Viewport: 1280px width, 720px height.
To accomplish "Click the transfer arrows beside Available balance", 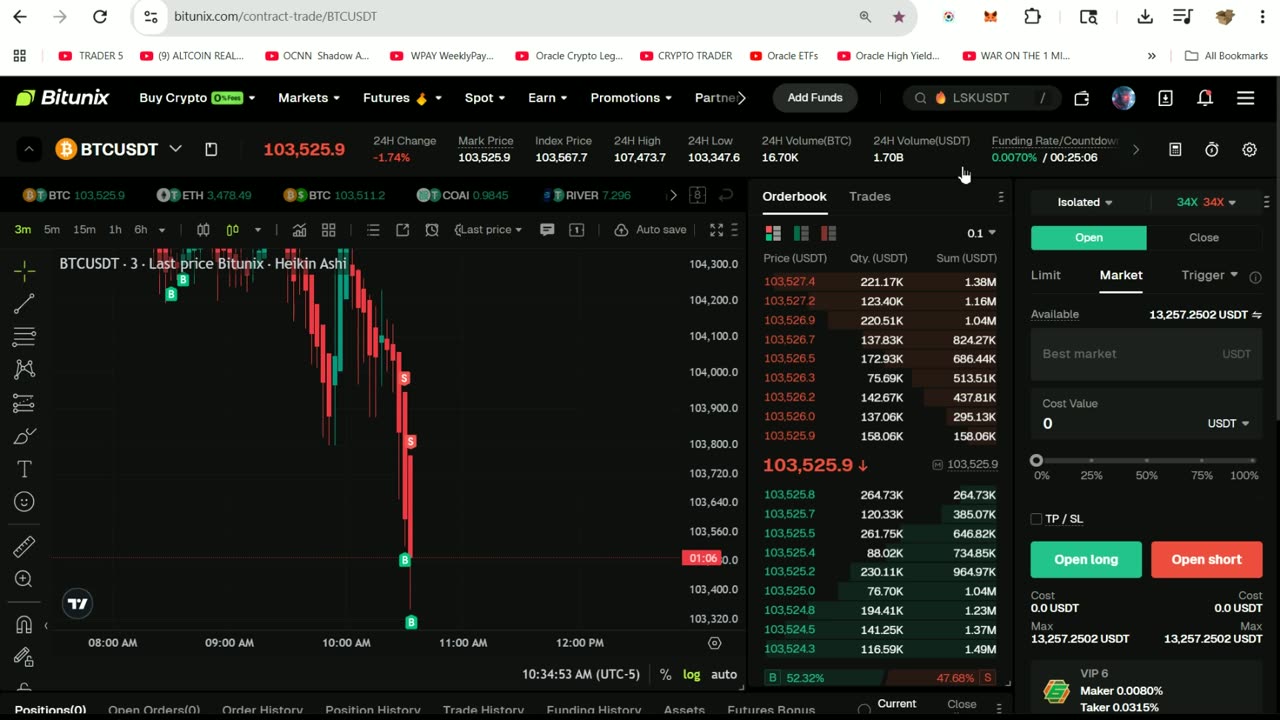I will click(x=1256, y=315).
